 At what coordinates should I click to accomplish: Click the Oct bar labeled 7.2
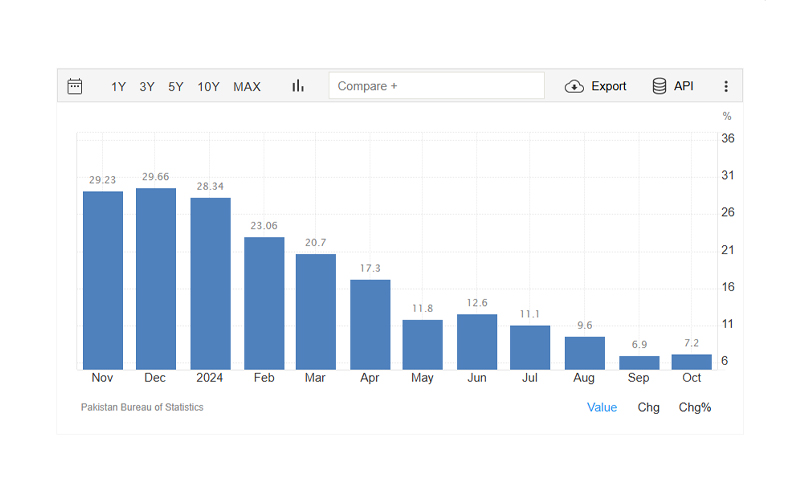(x=692, y=362)
